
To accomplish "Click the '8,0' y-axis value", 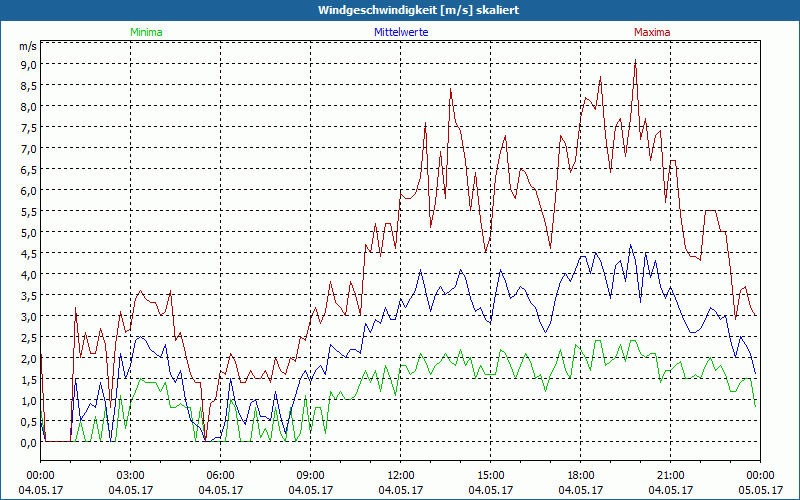I will click(x=28, y=106).
